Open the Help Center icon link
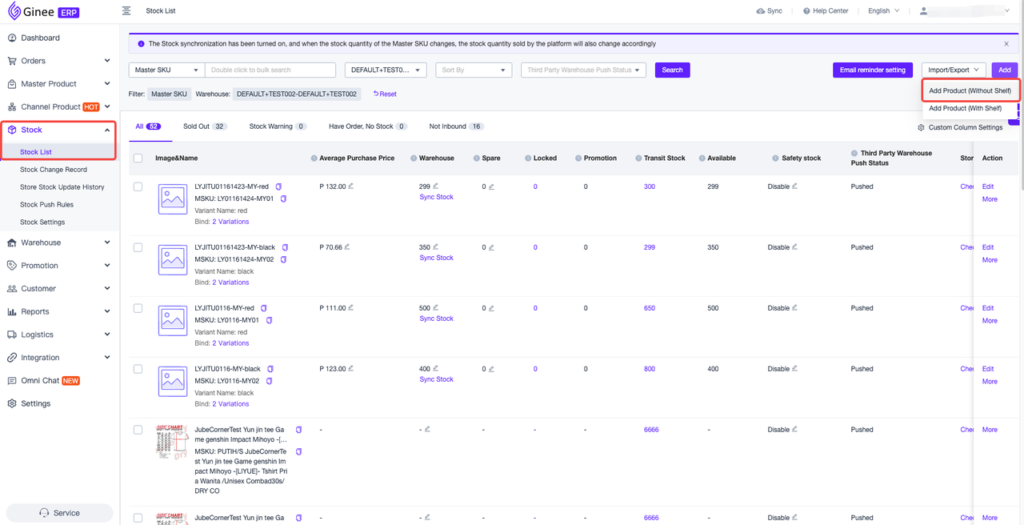The image size is (1024, 525). (806, 10)
